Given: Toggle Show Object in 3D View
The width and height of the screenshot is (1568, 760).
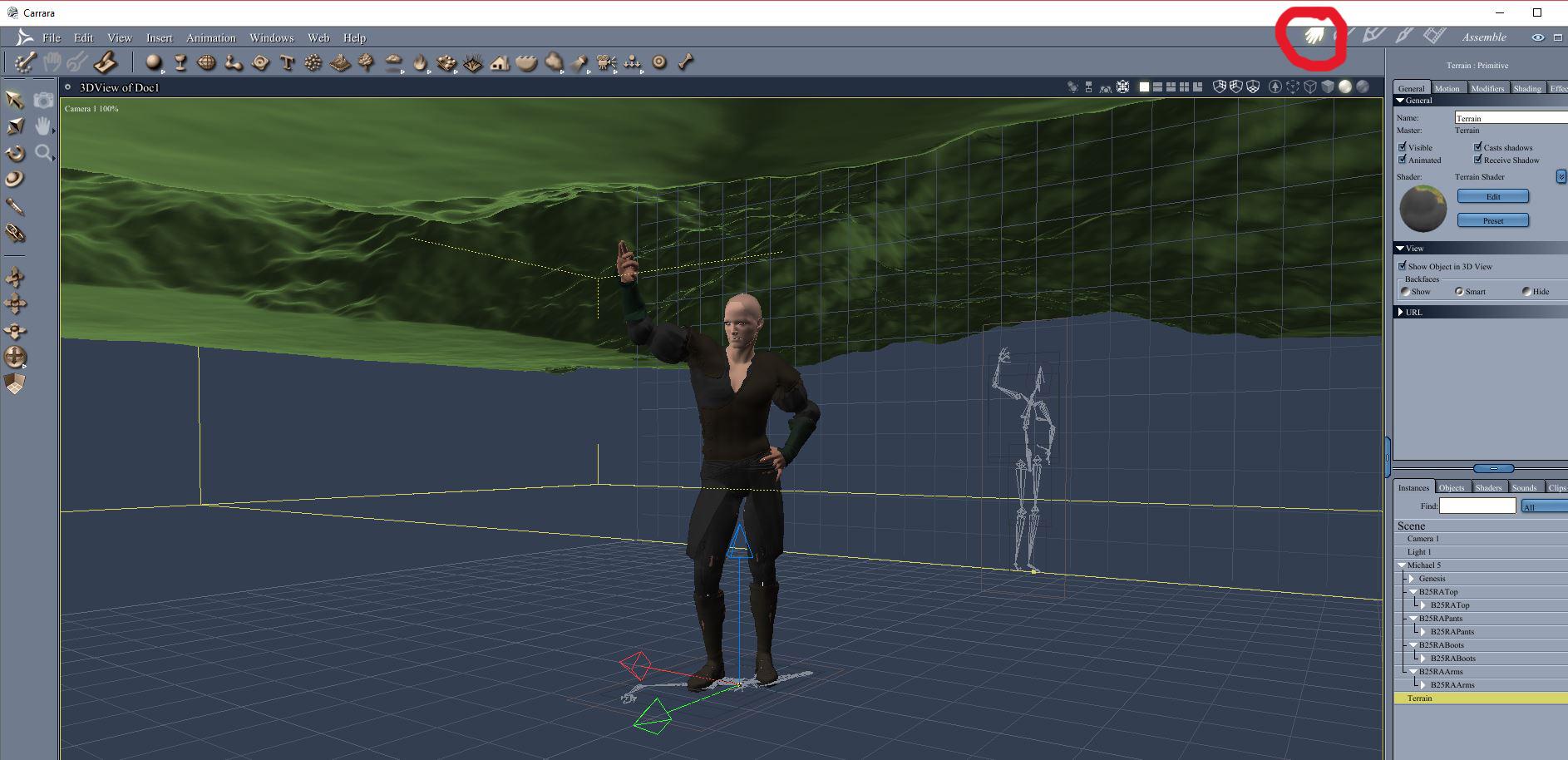Looking at the screenshot, I should 1403,265.
